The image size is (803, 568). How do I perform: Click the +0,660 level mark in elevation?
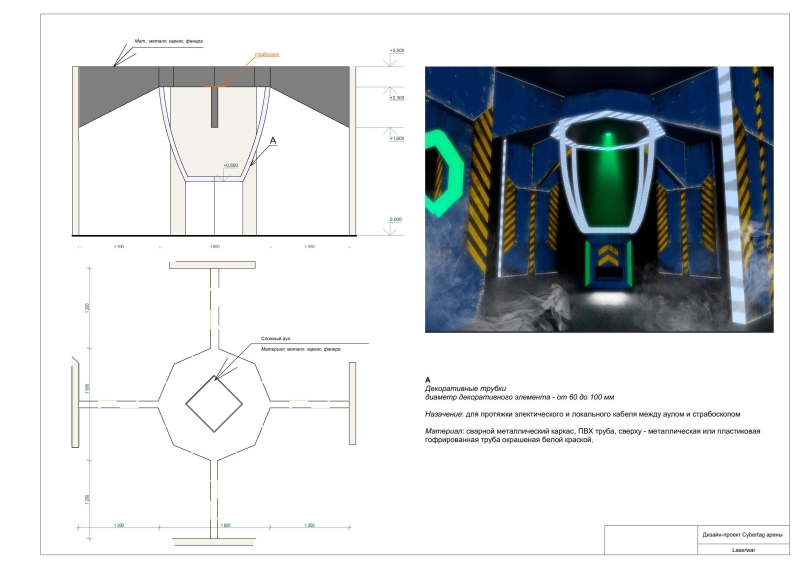[x=231, y=165]
